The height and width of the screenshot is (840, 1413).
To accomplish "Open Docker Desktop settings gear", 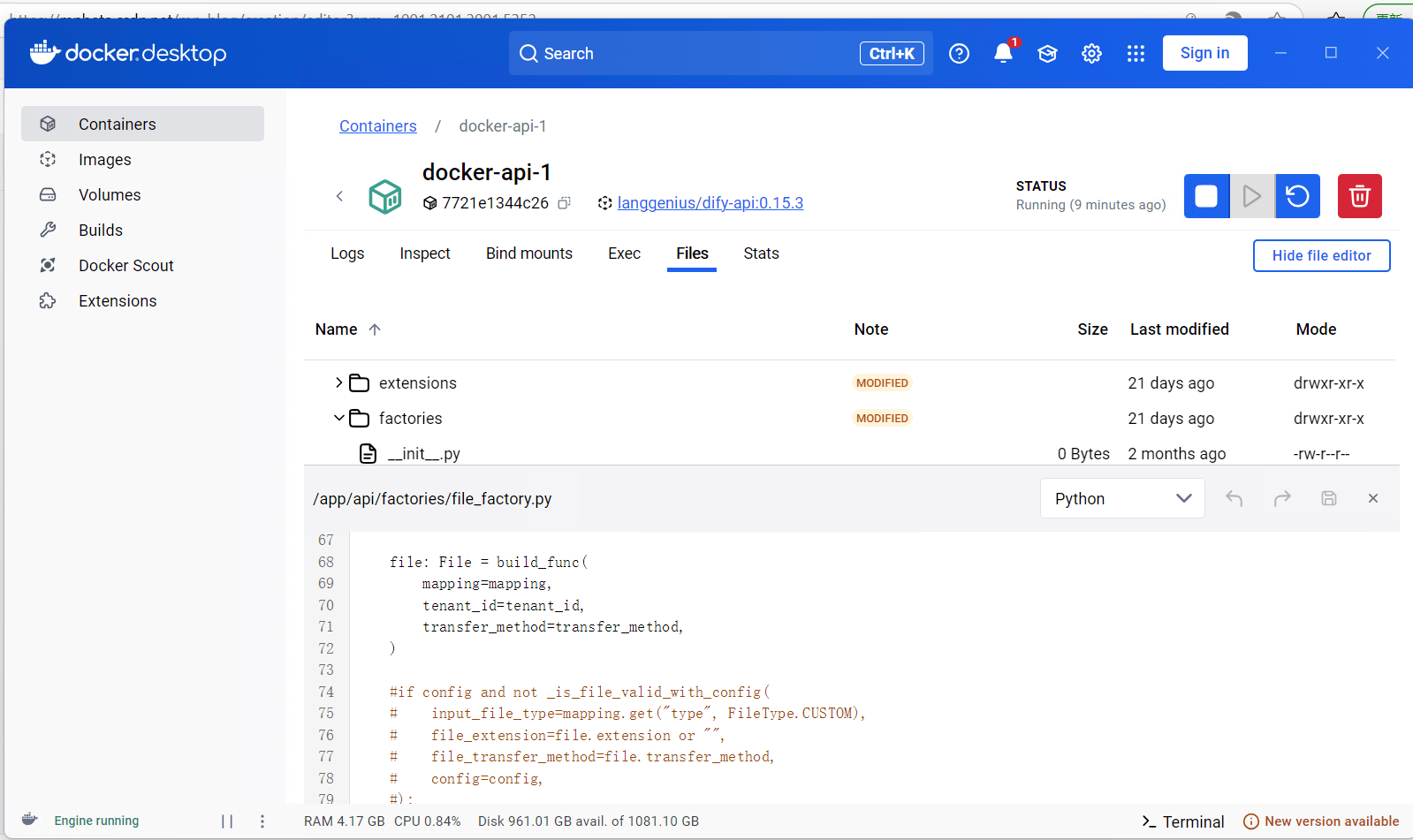I will pos(1091,54).
